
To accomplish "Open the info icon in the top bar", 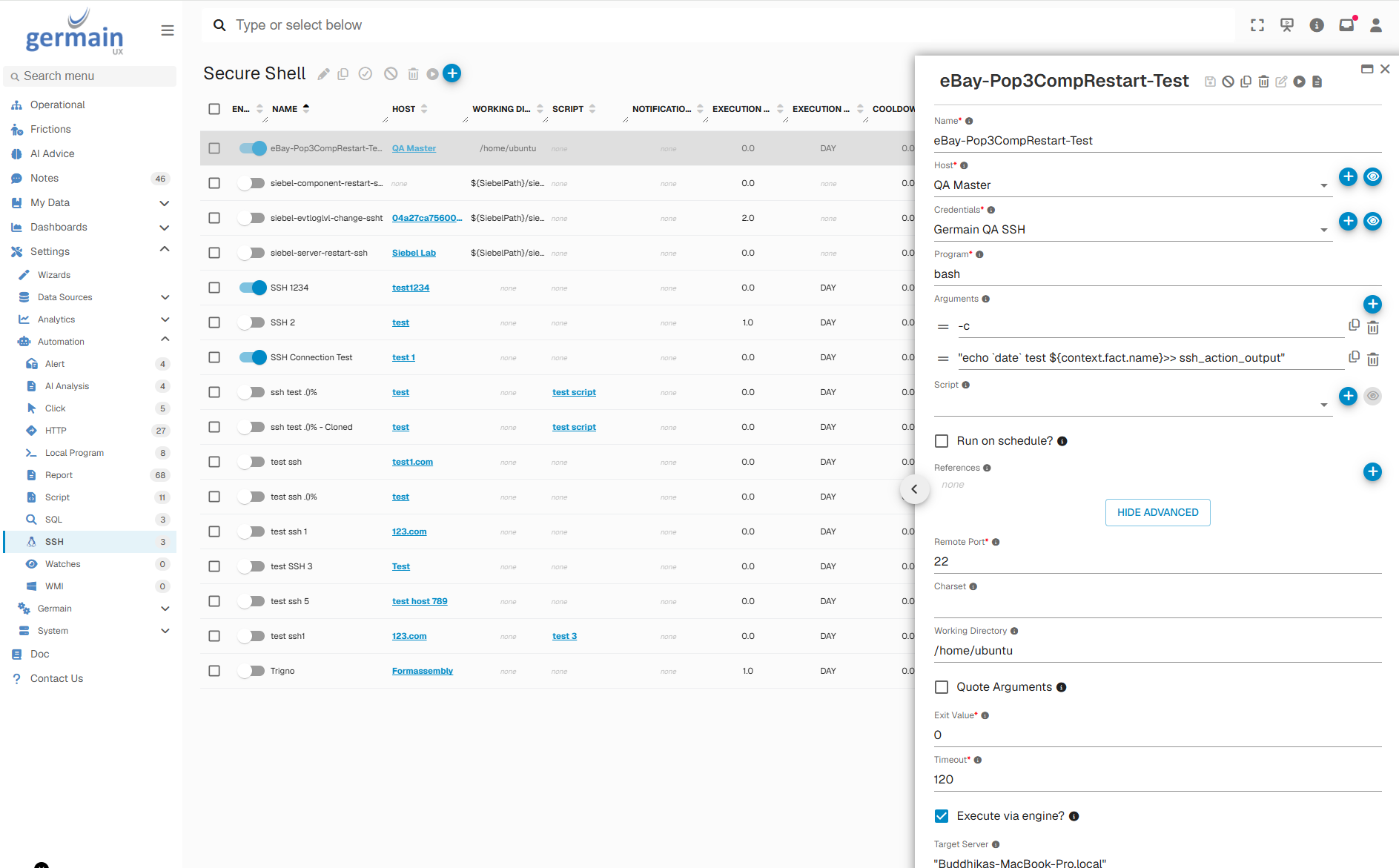I will (1317, 25).
